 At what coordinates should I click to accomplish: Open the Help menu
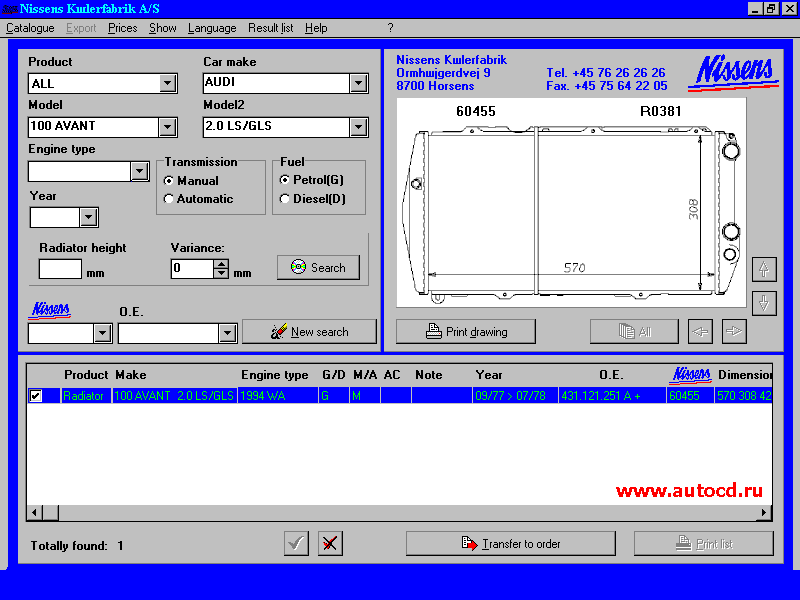[316, 28]
